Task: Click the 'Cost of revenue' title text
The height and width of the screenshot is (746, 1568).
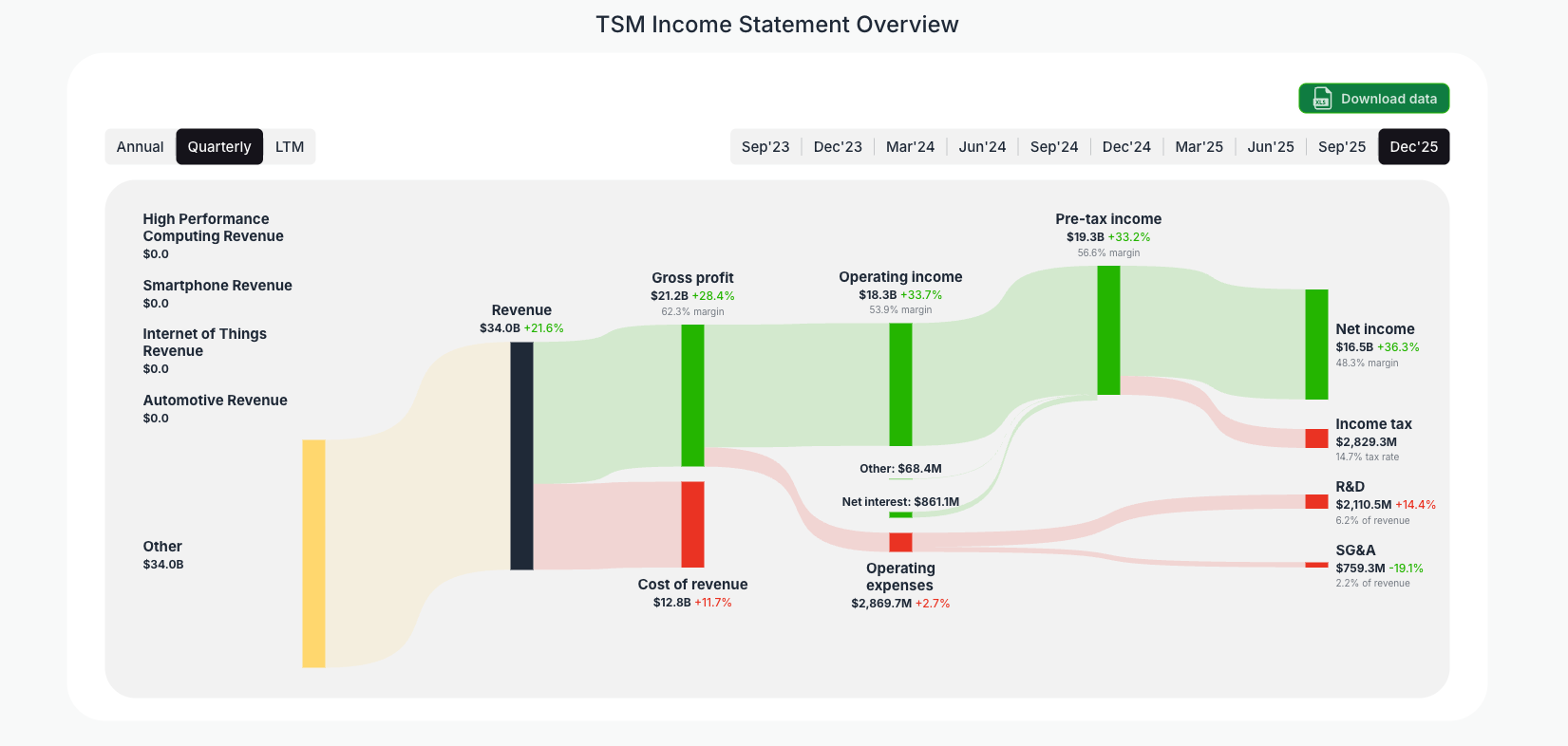Action: pos(692,585)
